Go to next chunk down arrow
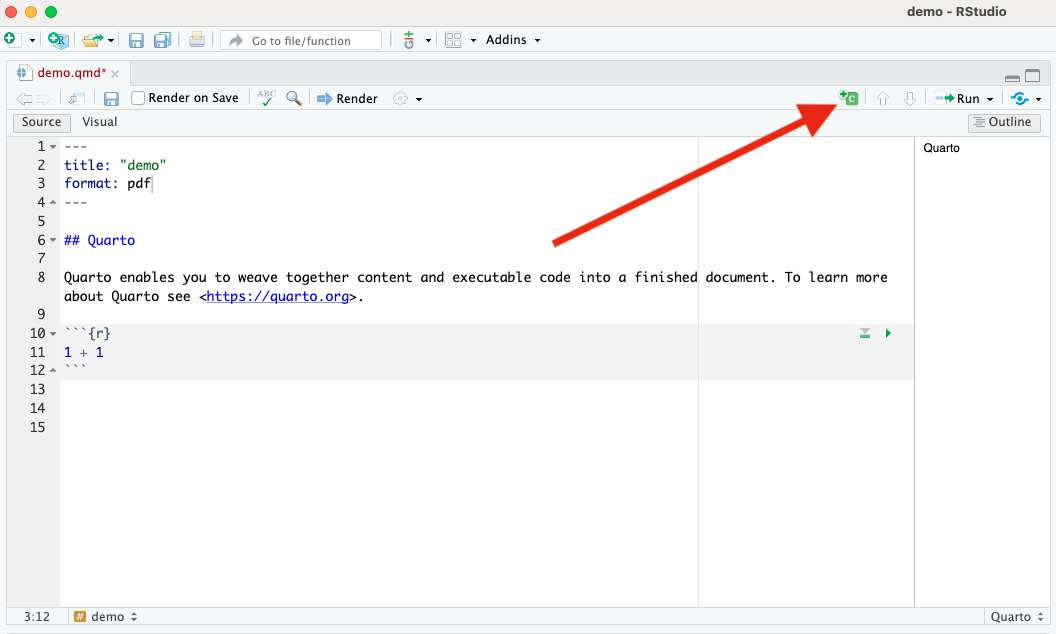This screenshot has height=634, width=1056. coord(910,98)
